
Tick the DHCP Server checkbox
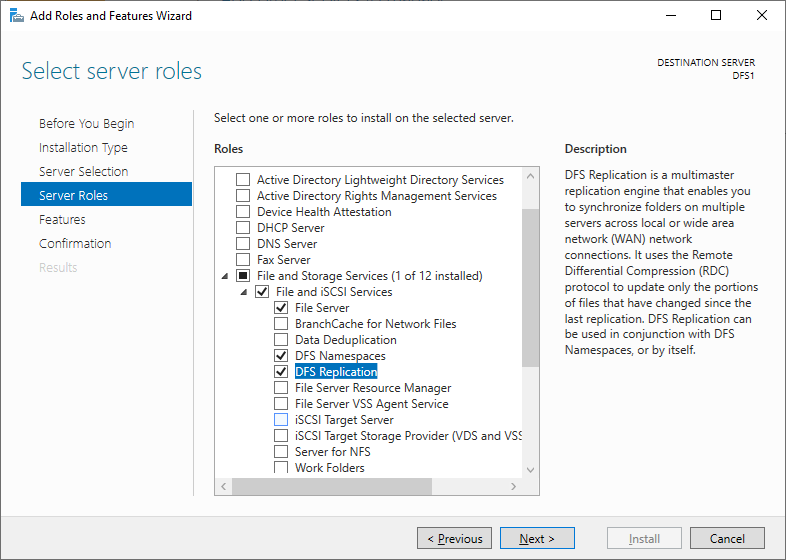243,228
